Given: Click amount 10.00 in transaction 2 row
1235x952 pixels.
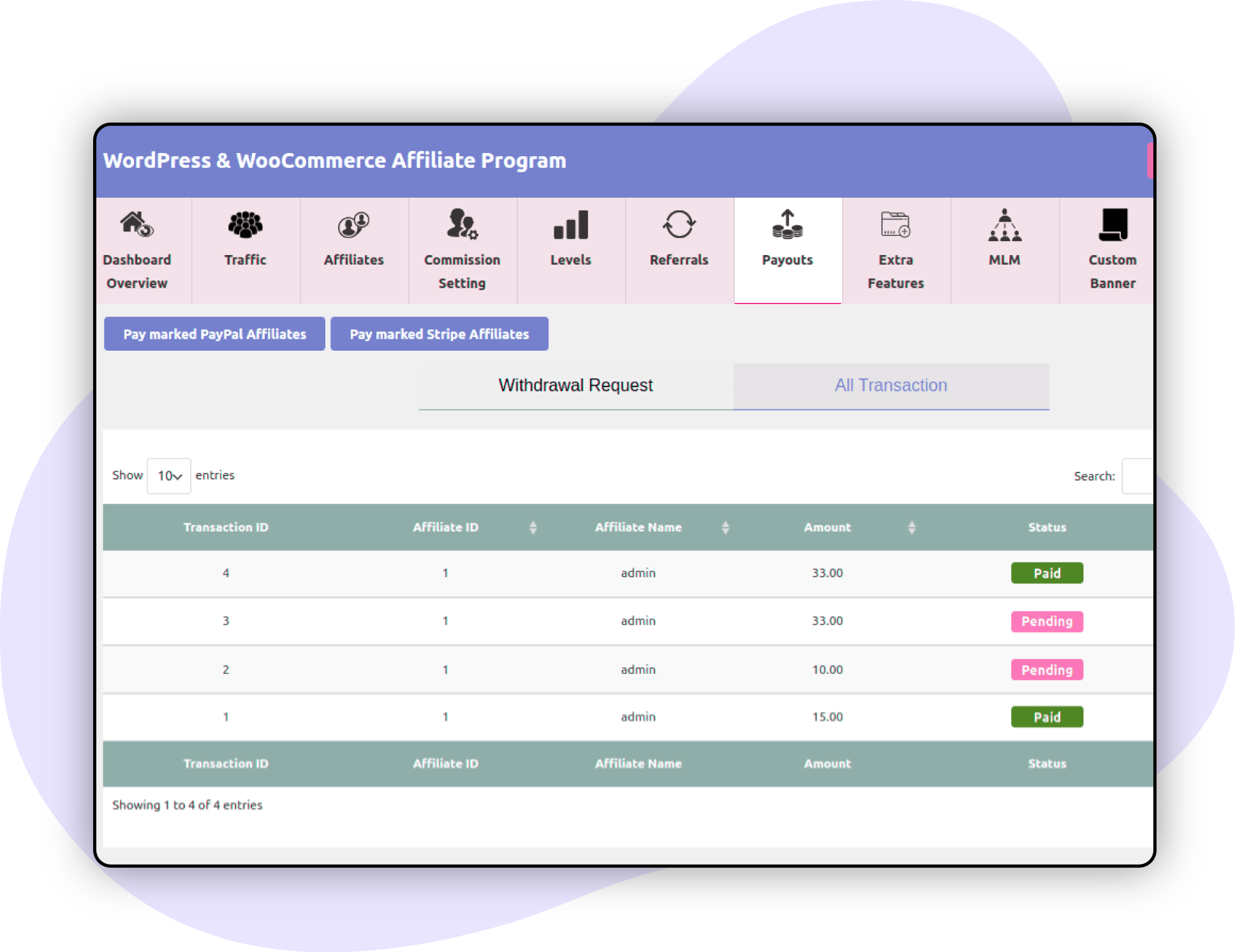Looking at the screenshot, I should tap(827, 670).
